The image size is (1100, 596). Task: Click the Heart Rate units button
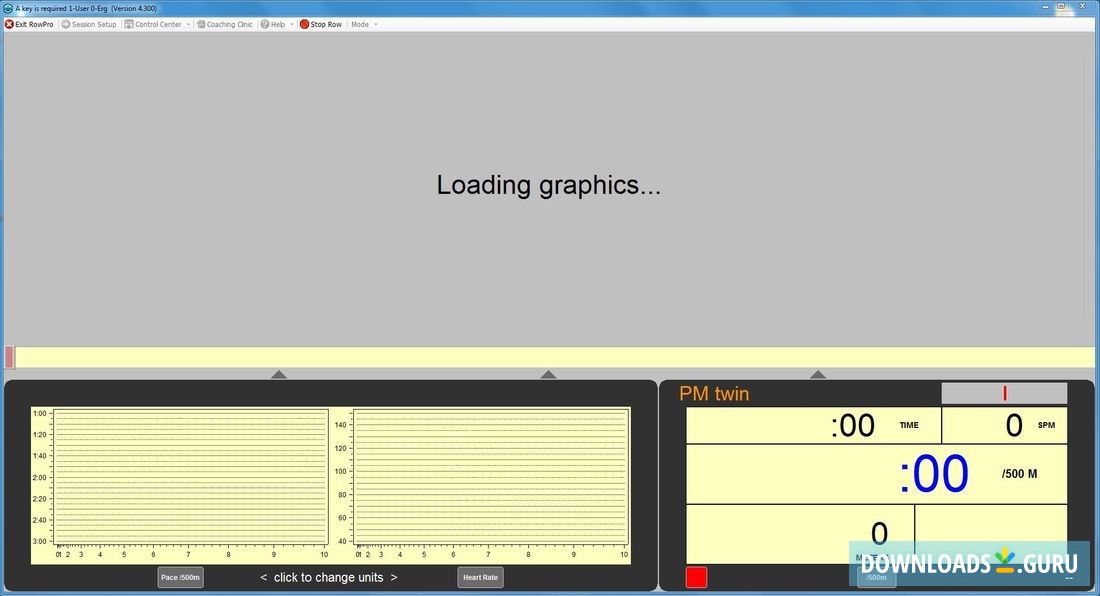point(481,577)
